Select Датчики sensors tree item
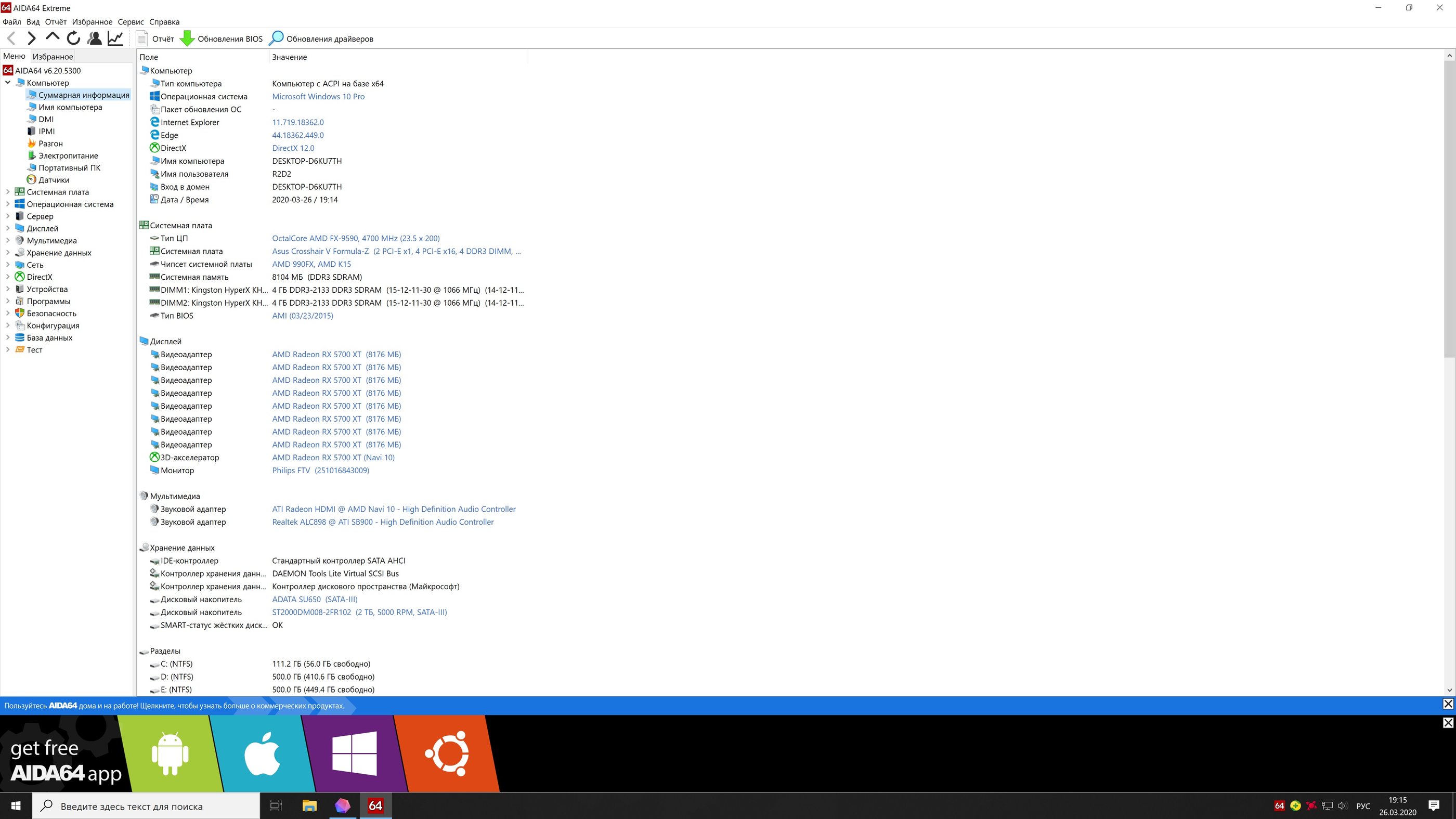The height and width of the screenshot is (819, 1456). [x=54, y=180]
